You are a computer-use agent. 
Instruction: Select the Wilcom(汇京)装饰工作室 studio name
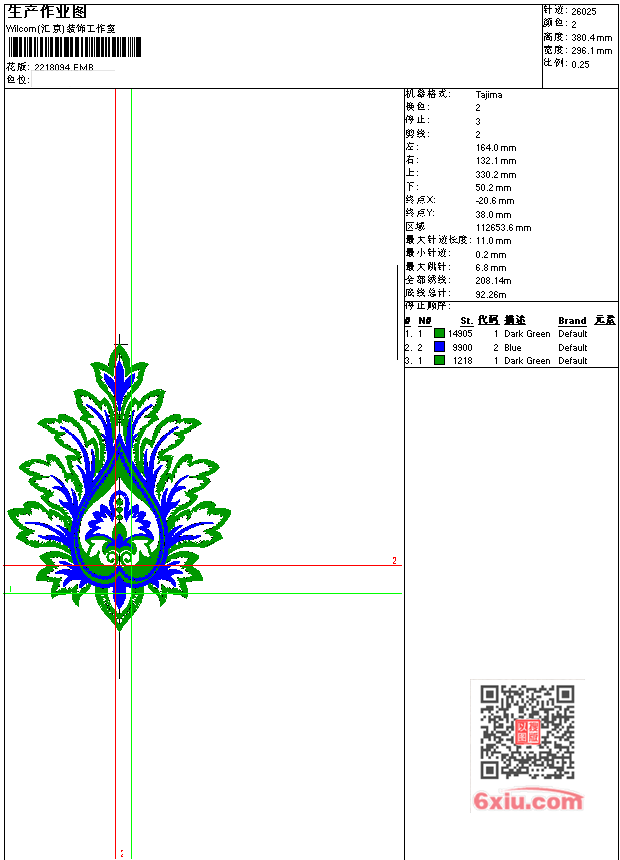click(x=61, y=29)
